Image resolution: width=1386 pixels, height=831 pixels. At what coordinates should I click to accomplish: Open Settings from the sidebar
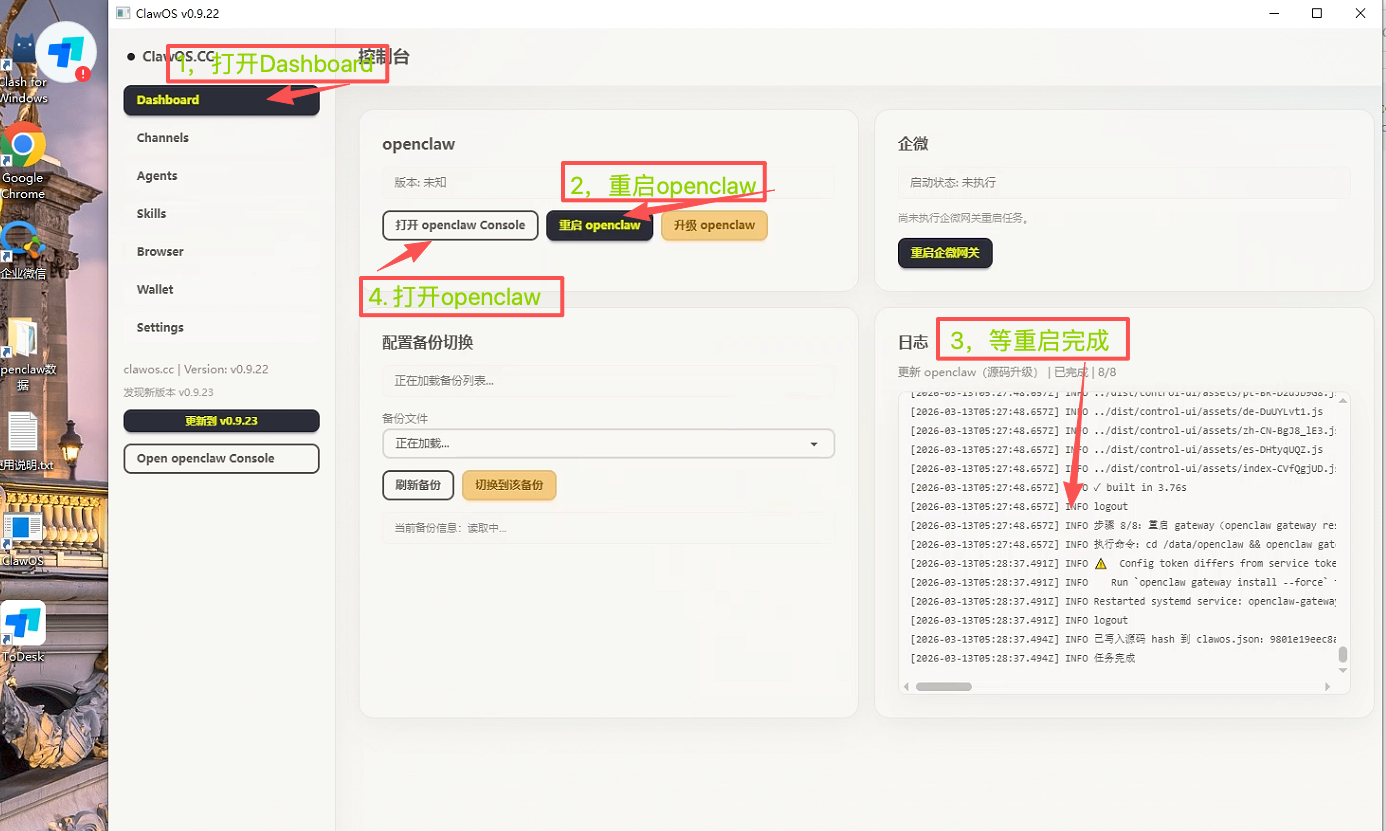coord(160,328)
